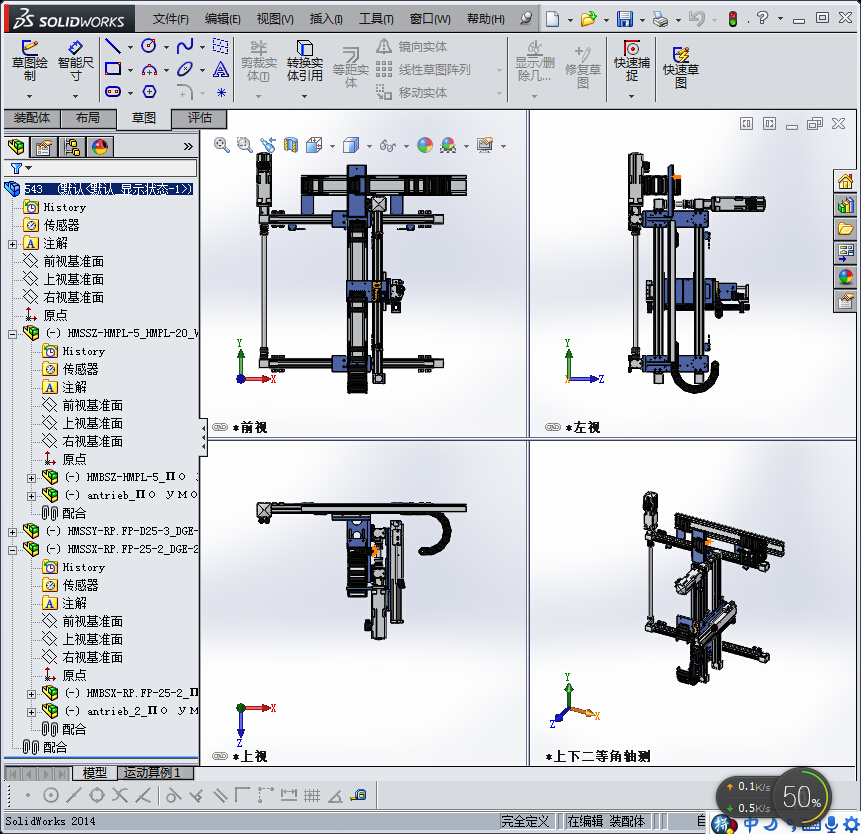Switch to the 布局 tab
This screenshot has height=834, width=861.
(88, 117)
